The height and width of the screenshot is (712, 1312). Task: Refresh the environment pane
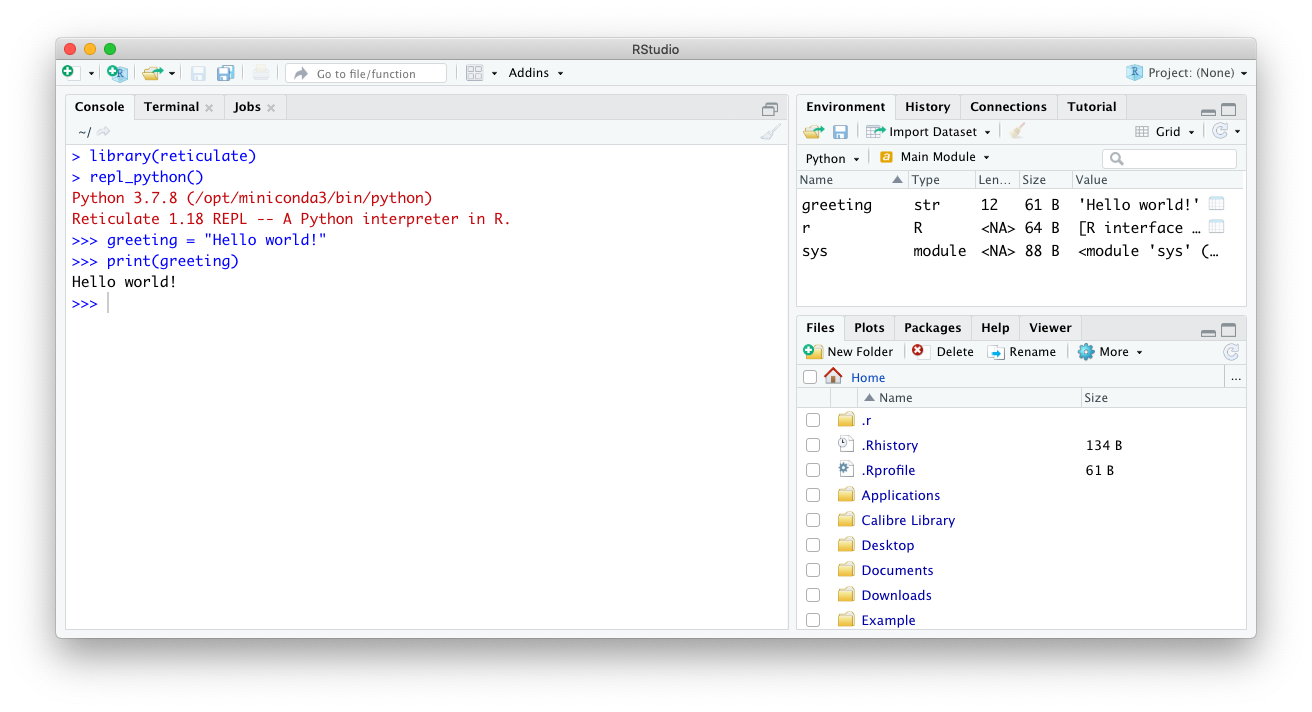click(1219, 131)
